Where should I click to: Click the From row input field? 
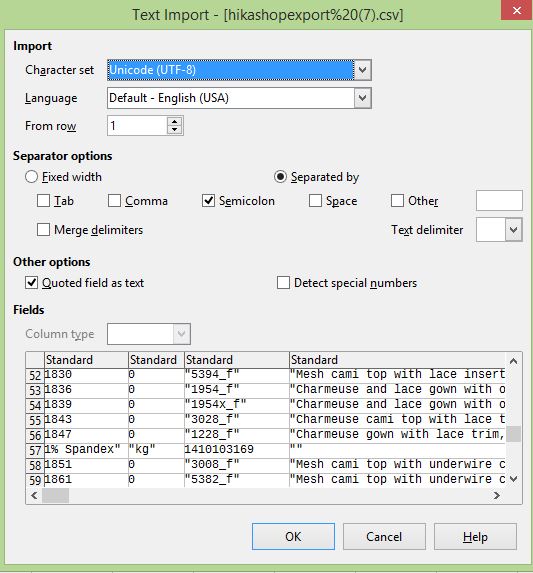pos(137,126)
